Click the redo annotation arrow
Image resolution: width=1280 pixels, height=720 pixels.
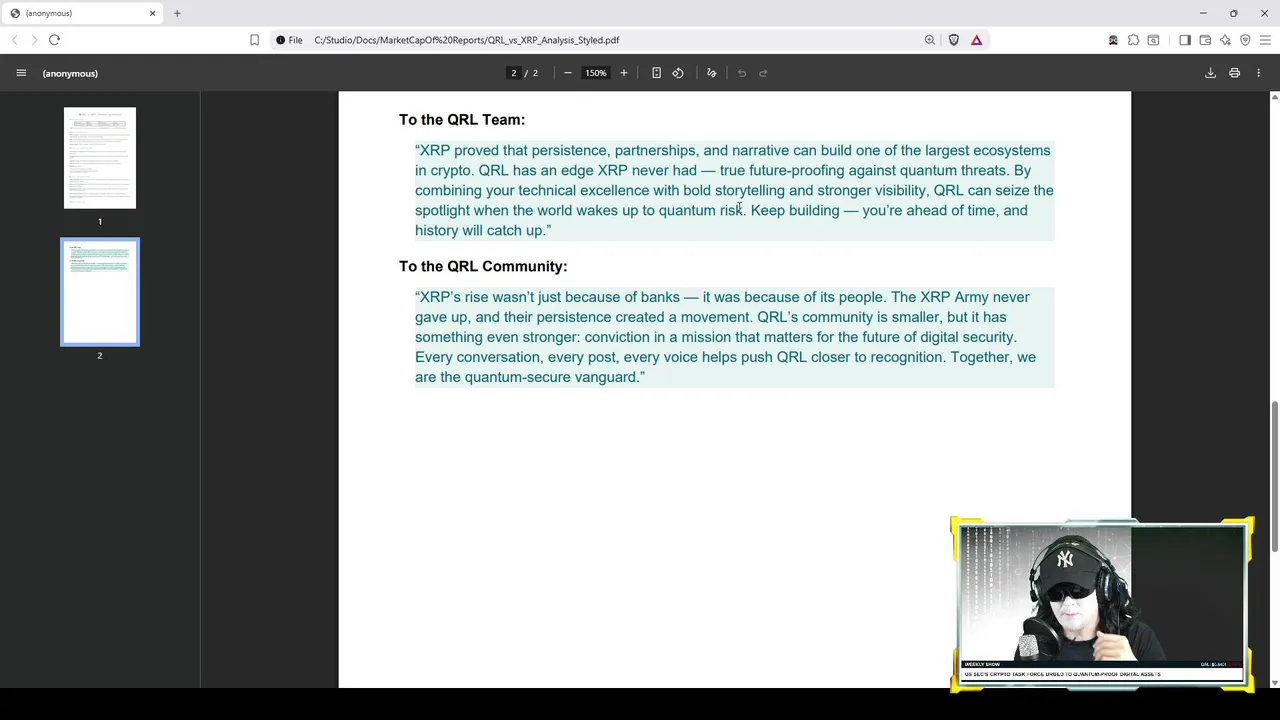[x=763, y=73]
